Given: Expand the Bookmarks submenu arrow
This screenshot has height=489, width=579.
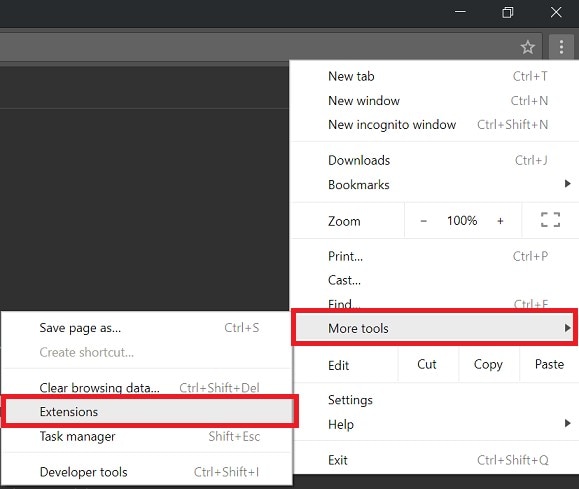Looking at the screenshot, I should pos(568,184).
